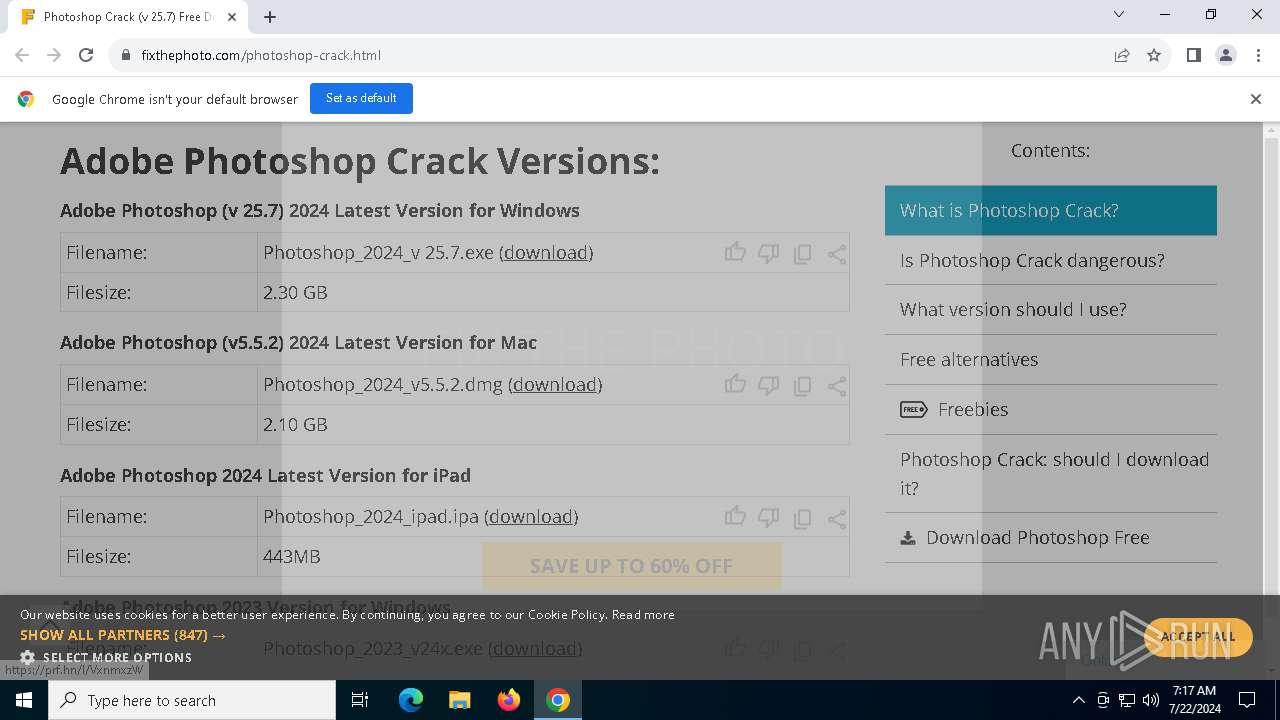Open the Chrome side panel icon
This screenshot has height=720, width=1280.
pos(1193,55)
